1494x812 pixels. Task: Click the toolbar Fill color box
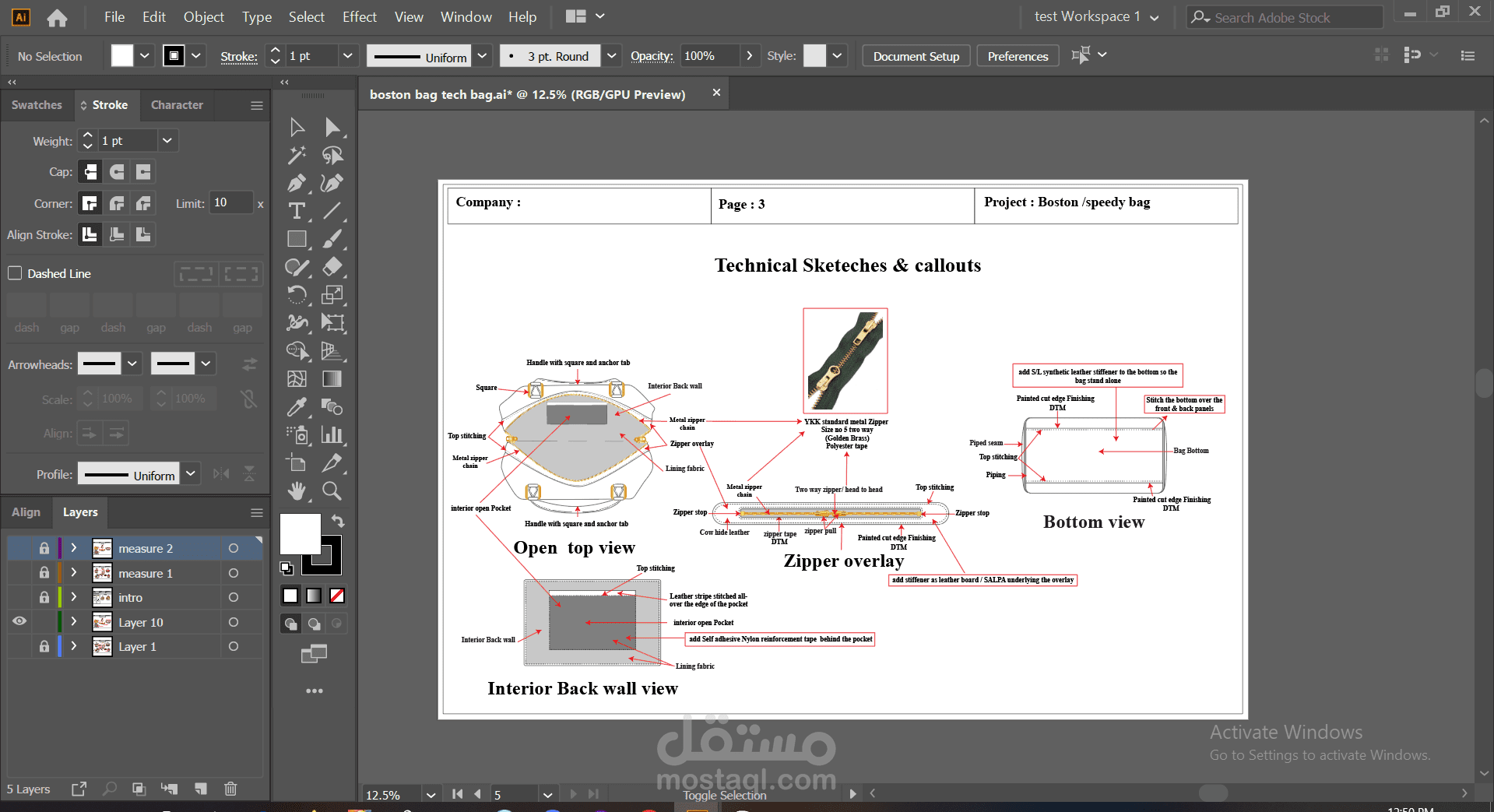click(300, 533)
